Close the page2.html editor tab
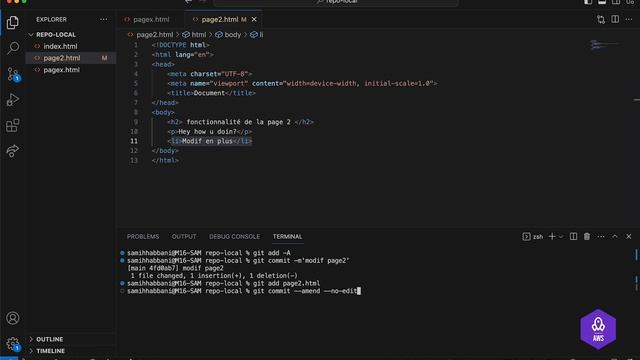The image size is (640, 360). tap(254, 20)
